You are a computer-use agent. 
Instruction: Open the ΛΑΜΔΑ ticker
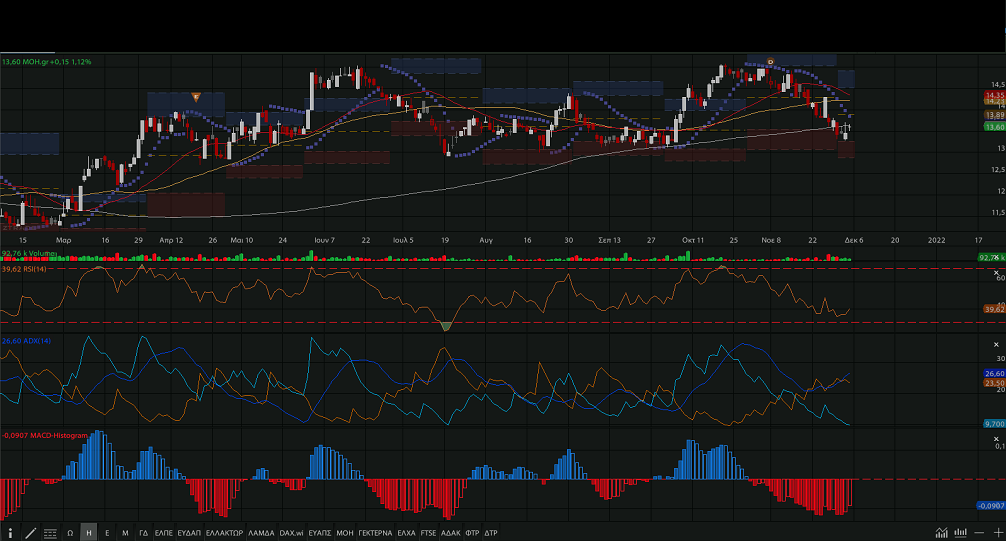261,533
